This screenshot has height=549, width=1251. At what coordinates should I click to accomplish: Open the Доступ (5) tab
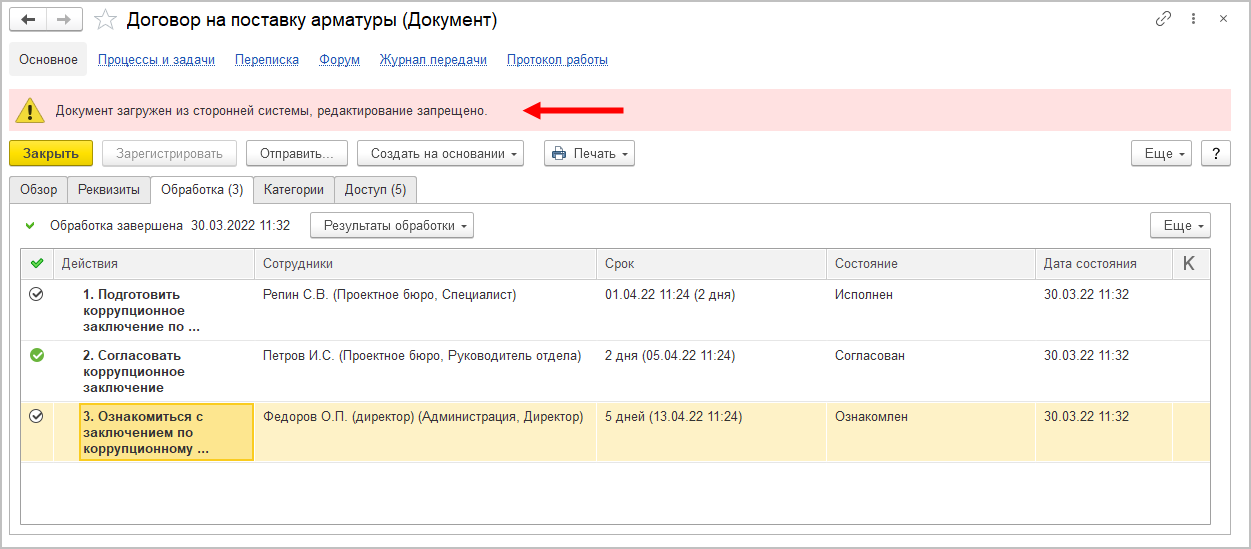[375, 189]
